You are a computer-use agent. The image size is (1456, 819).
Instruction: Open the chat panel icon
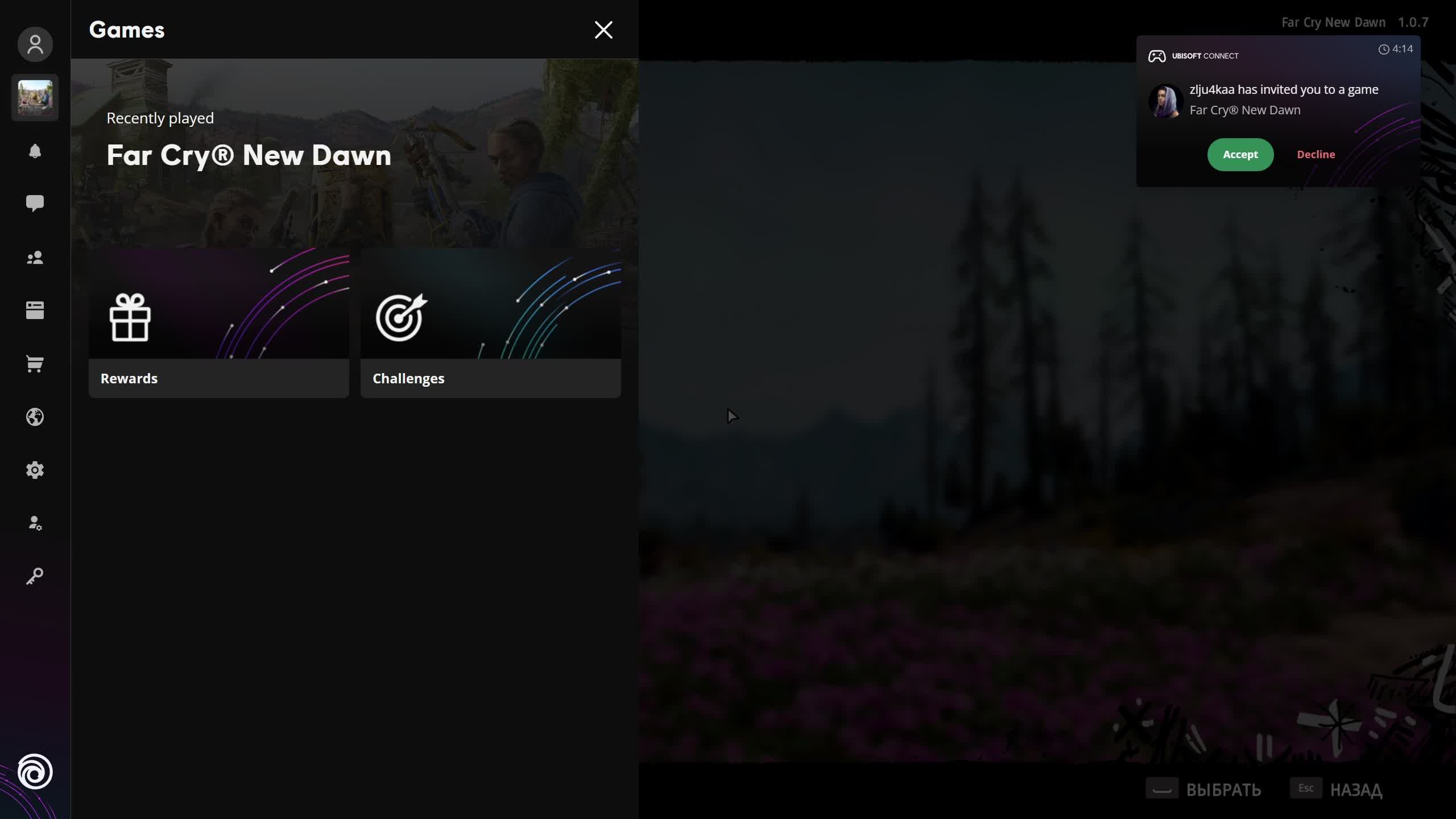coord(35,204)
